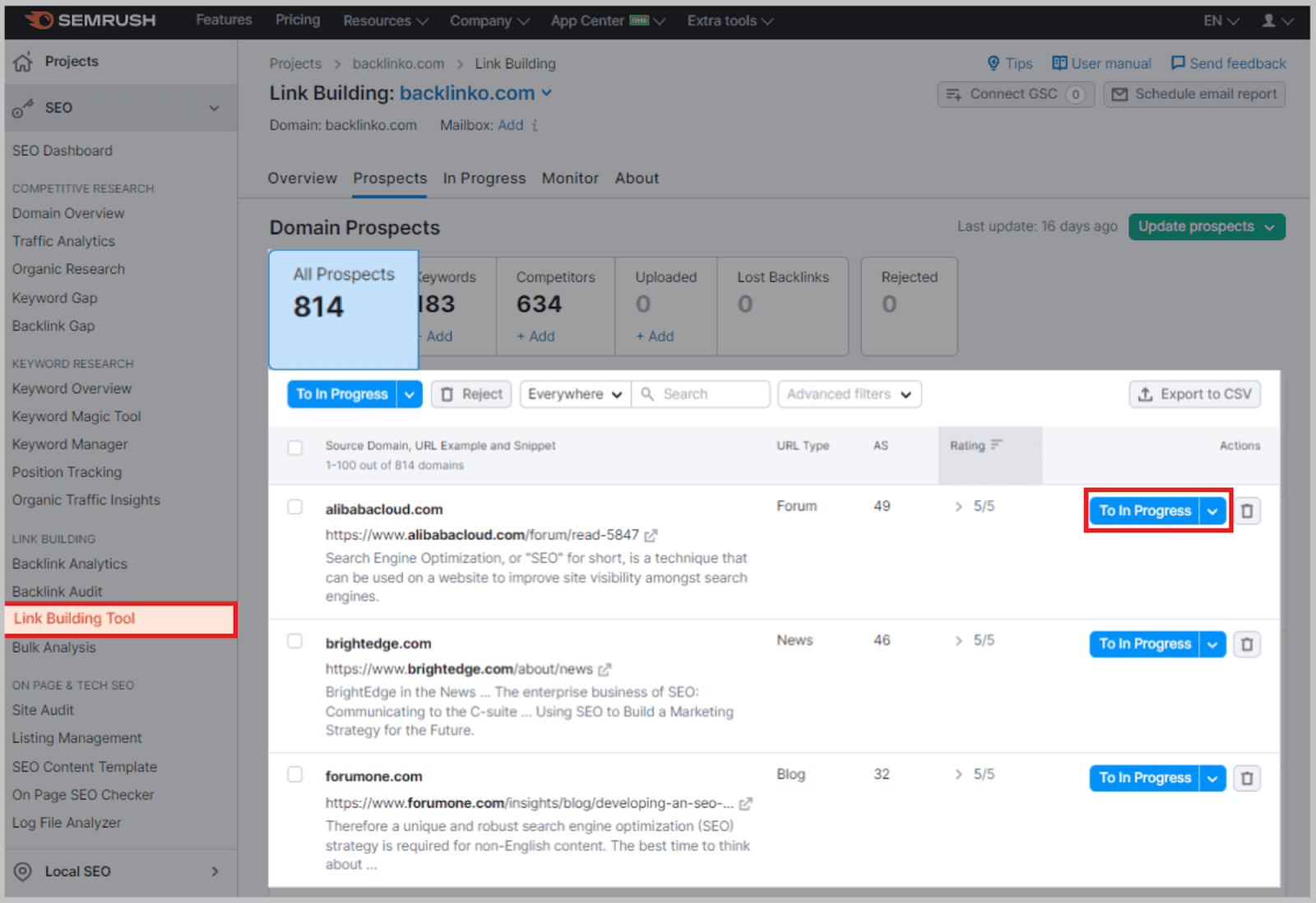This screenshot has height=903, width=1316.
Task: Open Features in top navigation
Action: pyautogui.click(x=224, y=20)
